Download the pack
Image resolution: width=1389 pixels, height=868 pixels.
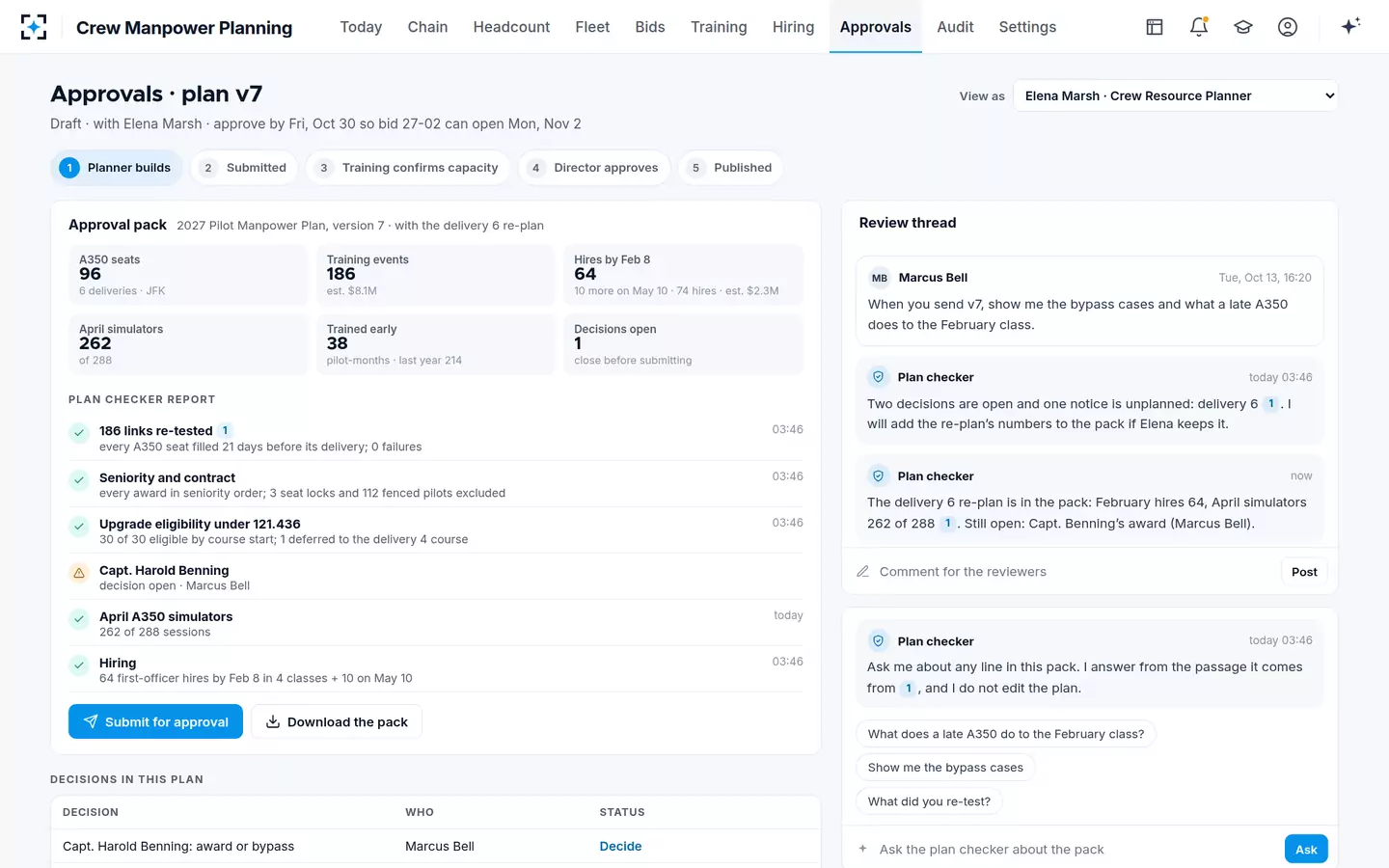point(337,721)
